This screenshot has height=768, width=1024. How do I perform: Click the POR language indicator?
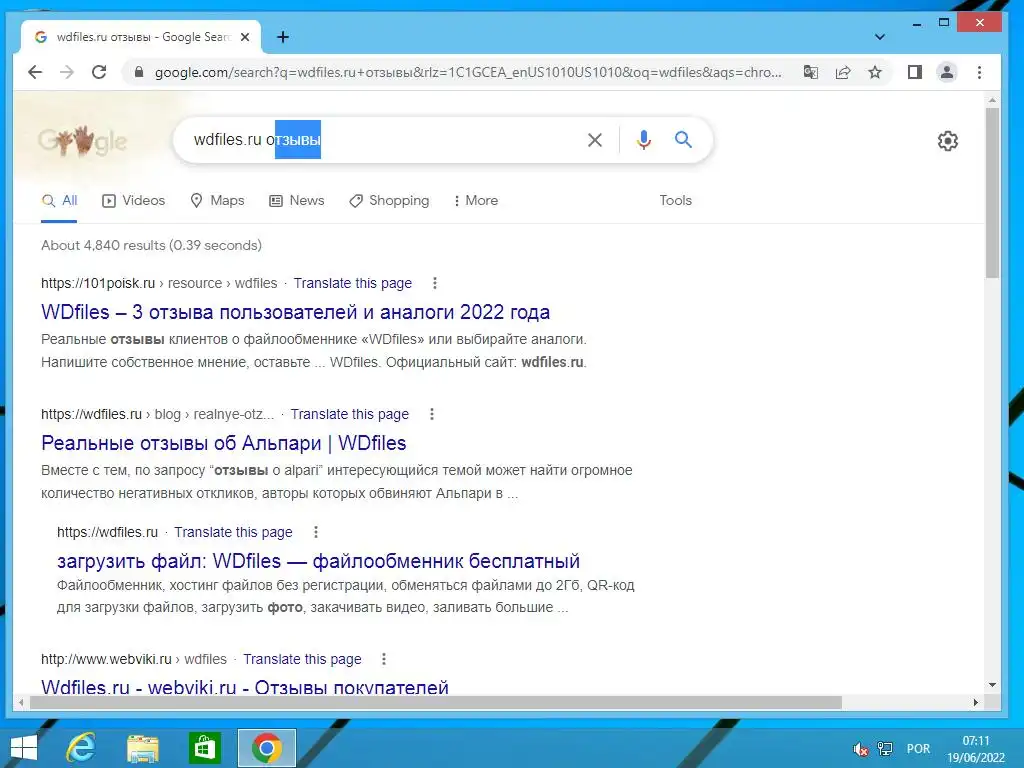pos(918,749)
